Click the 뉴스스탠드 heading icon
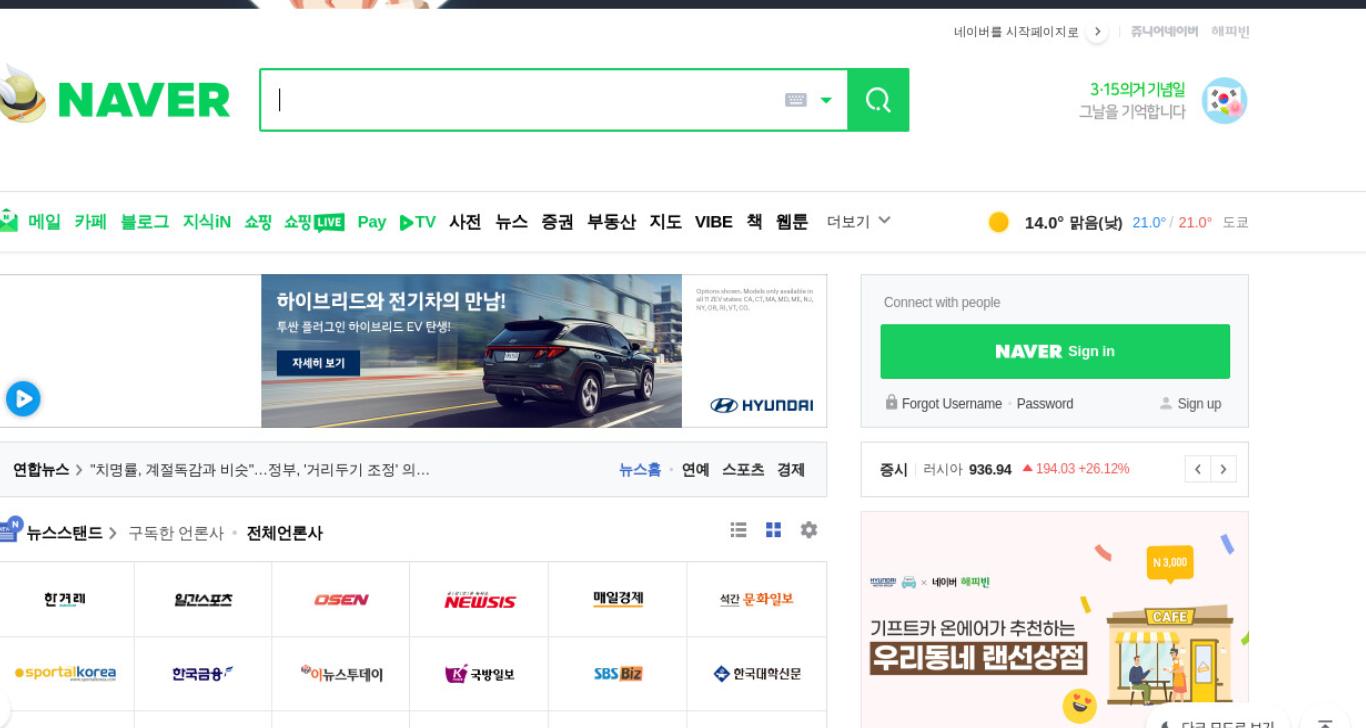Image resolution: width=1366 pixels, height=728 pixels. coord(10,528)
